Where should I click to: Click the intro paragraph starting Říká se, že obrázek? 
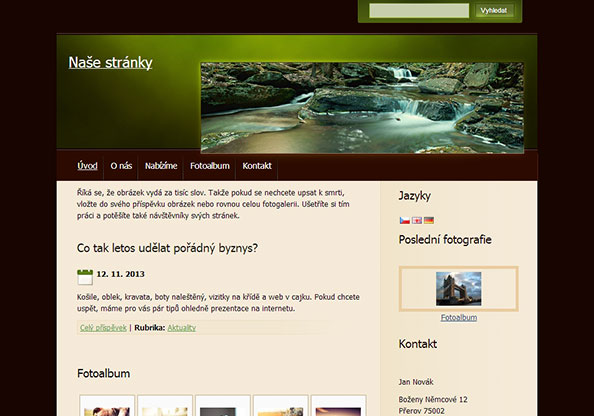[213, 204]
